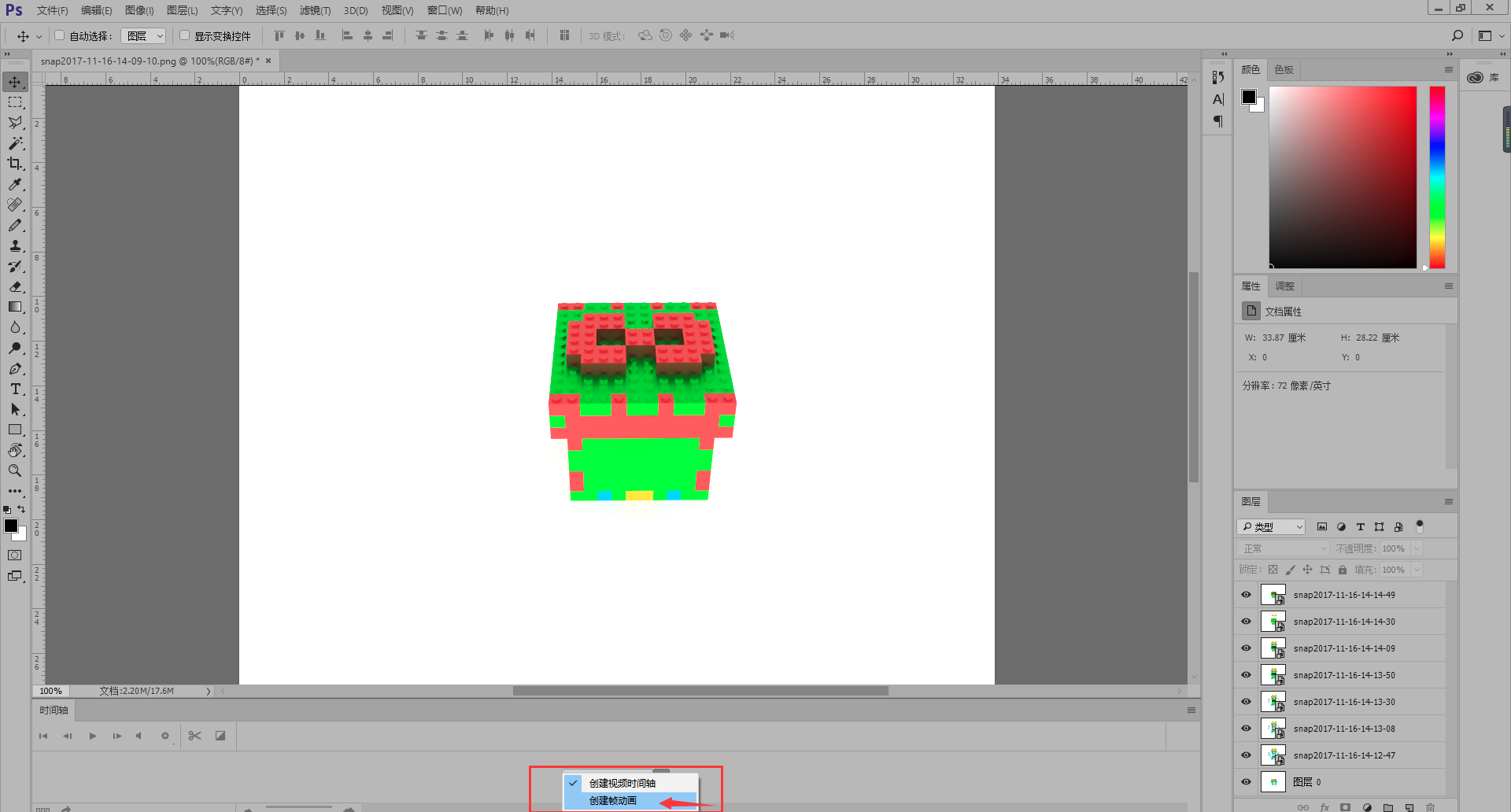Open the Auto-Select 图层 dropdown

[144, 35]
